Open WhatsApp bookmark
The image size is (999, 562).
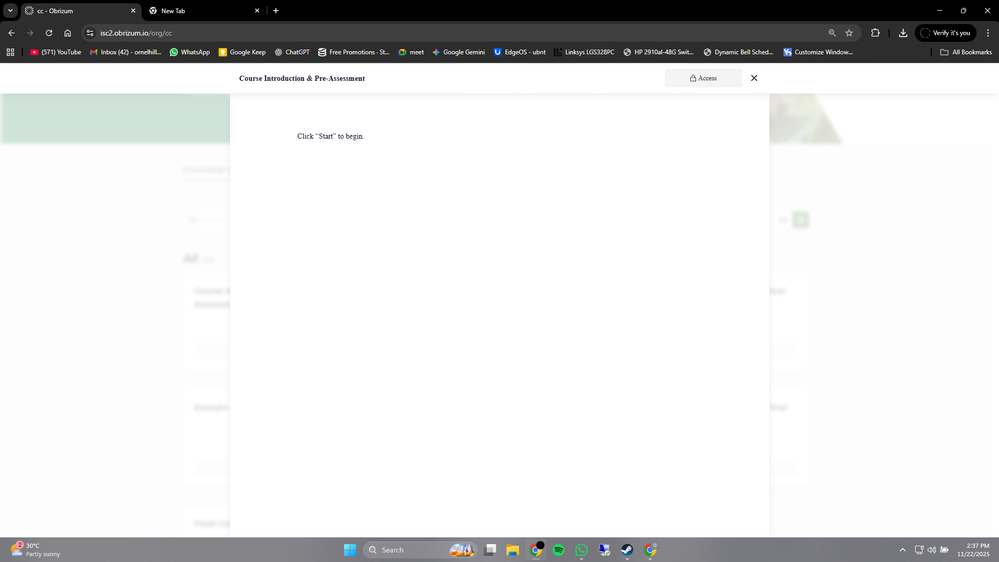[189, 52]
